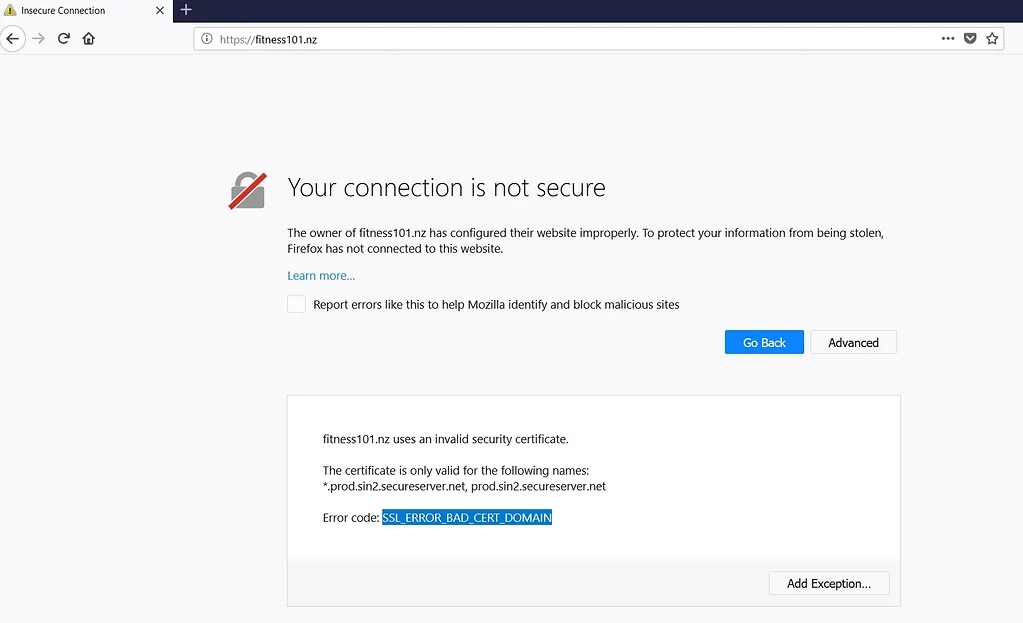Click the 'Your connection is not secure' heading
Image resolution: width=1023 pixels, height=623 pixels.
446,188
